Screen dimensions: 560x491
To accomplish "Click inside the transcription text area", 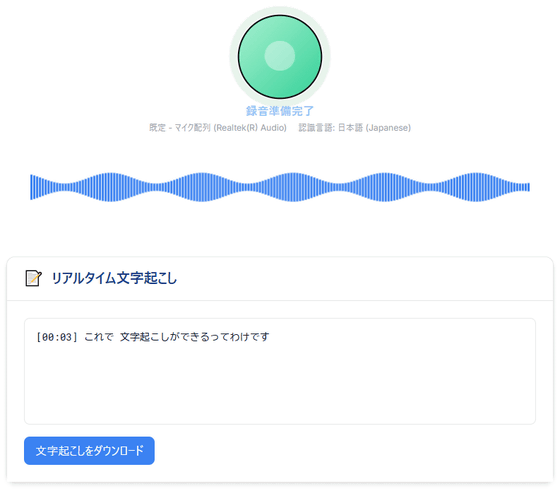I will click(280, 371).
